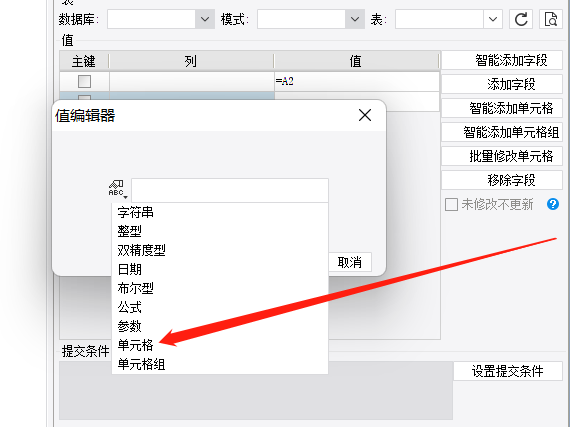570x427 pixels.
Task: Click the 设置提交条件 button
Action: [508, 371]
